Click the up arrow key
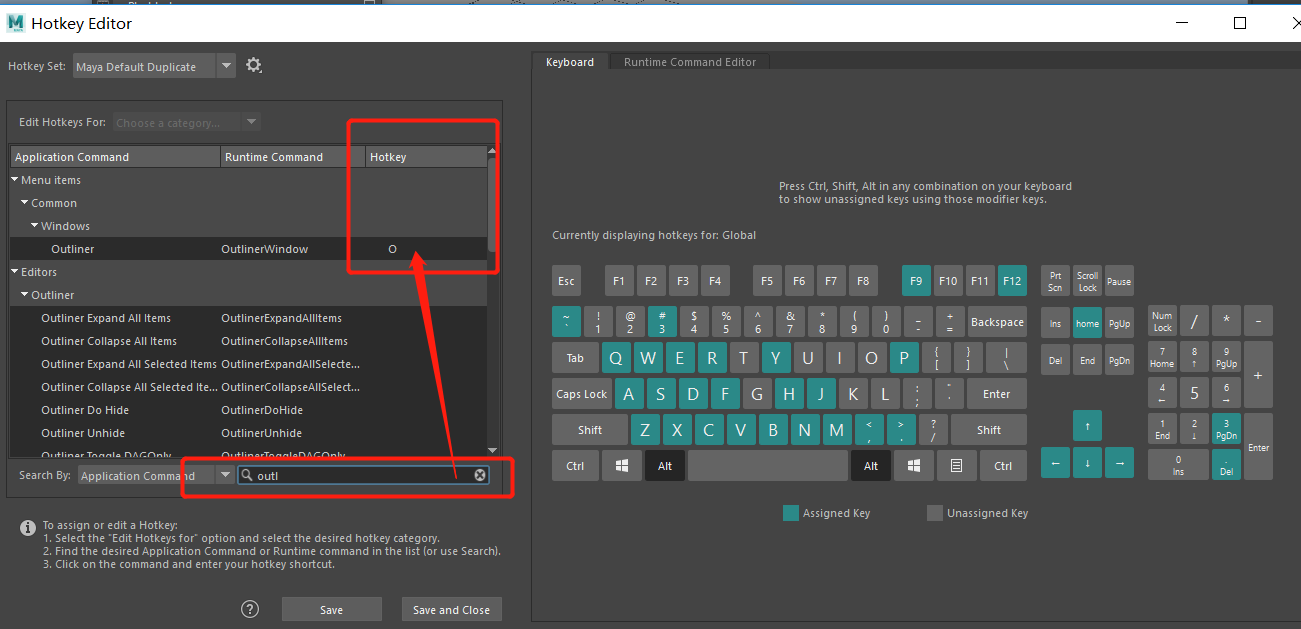The width and height of the screenshot is (1301, 629). pos(1087,426)
